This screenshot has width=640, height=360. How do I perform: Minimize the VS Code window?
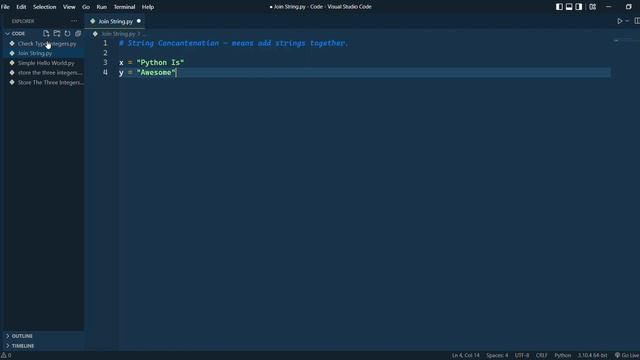[608, 7]
